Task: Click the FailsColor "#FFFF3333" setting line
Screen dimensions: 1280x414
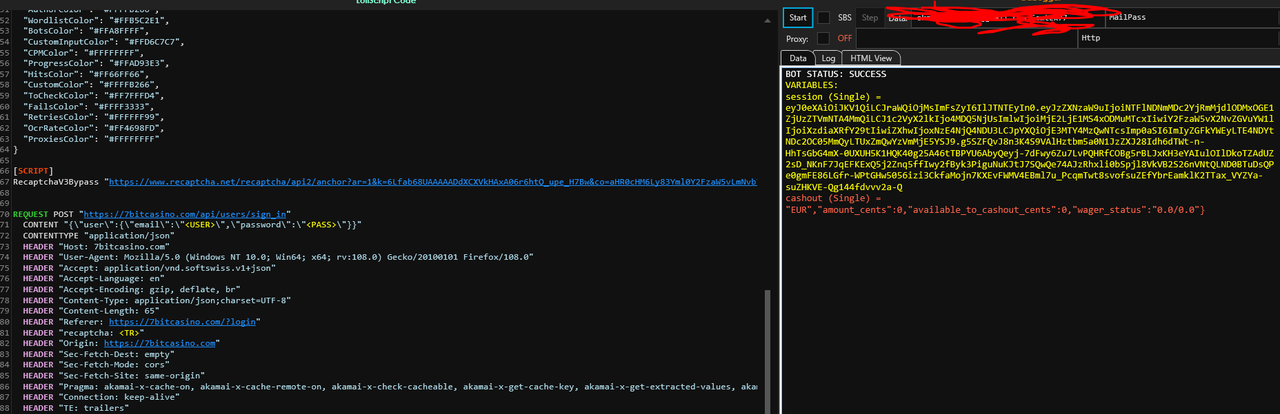Action: (x=89, y=106)
